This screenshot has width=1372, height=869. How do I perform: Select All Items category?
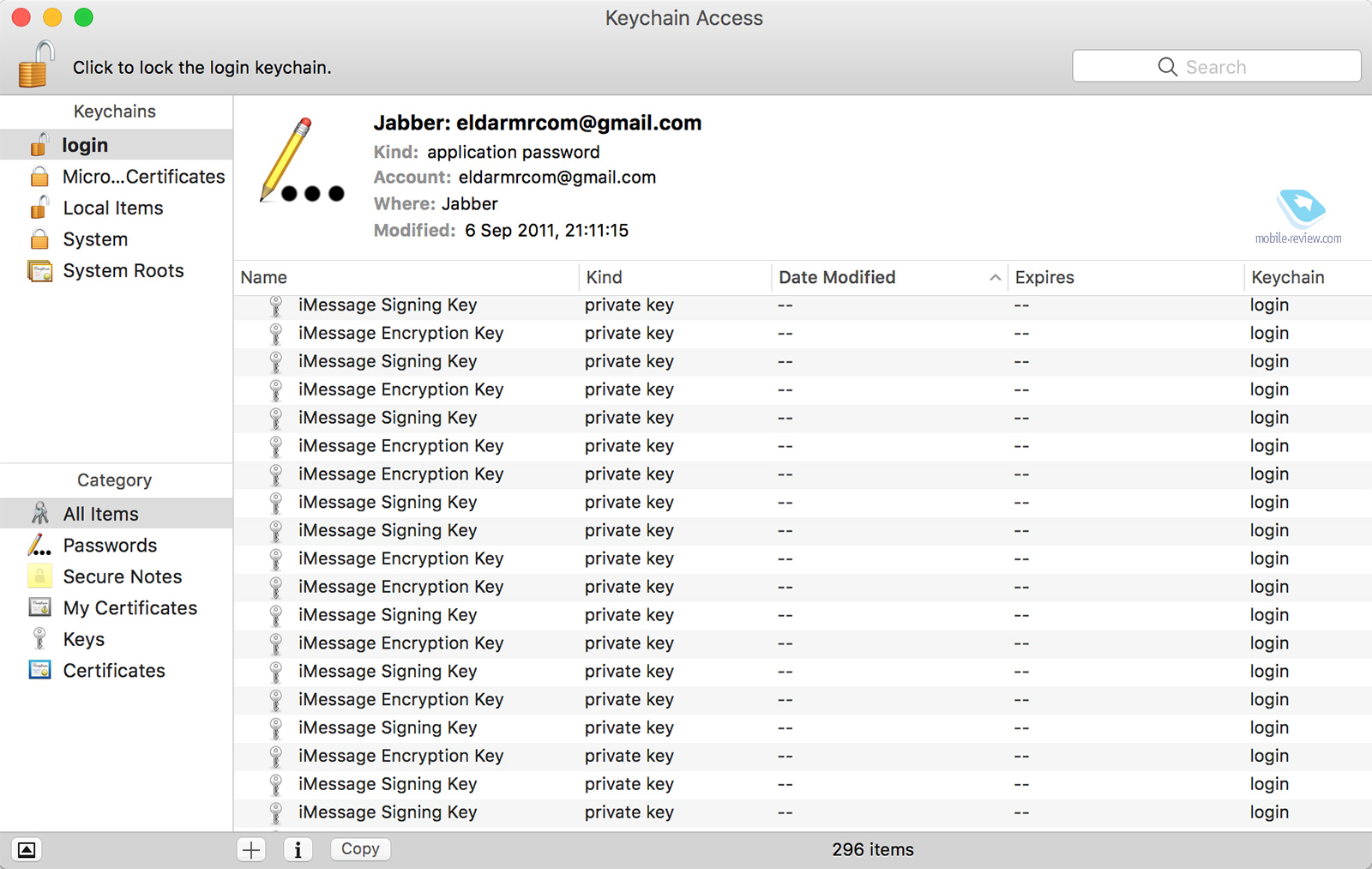[x=100, y=514]
